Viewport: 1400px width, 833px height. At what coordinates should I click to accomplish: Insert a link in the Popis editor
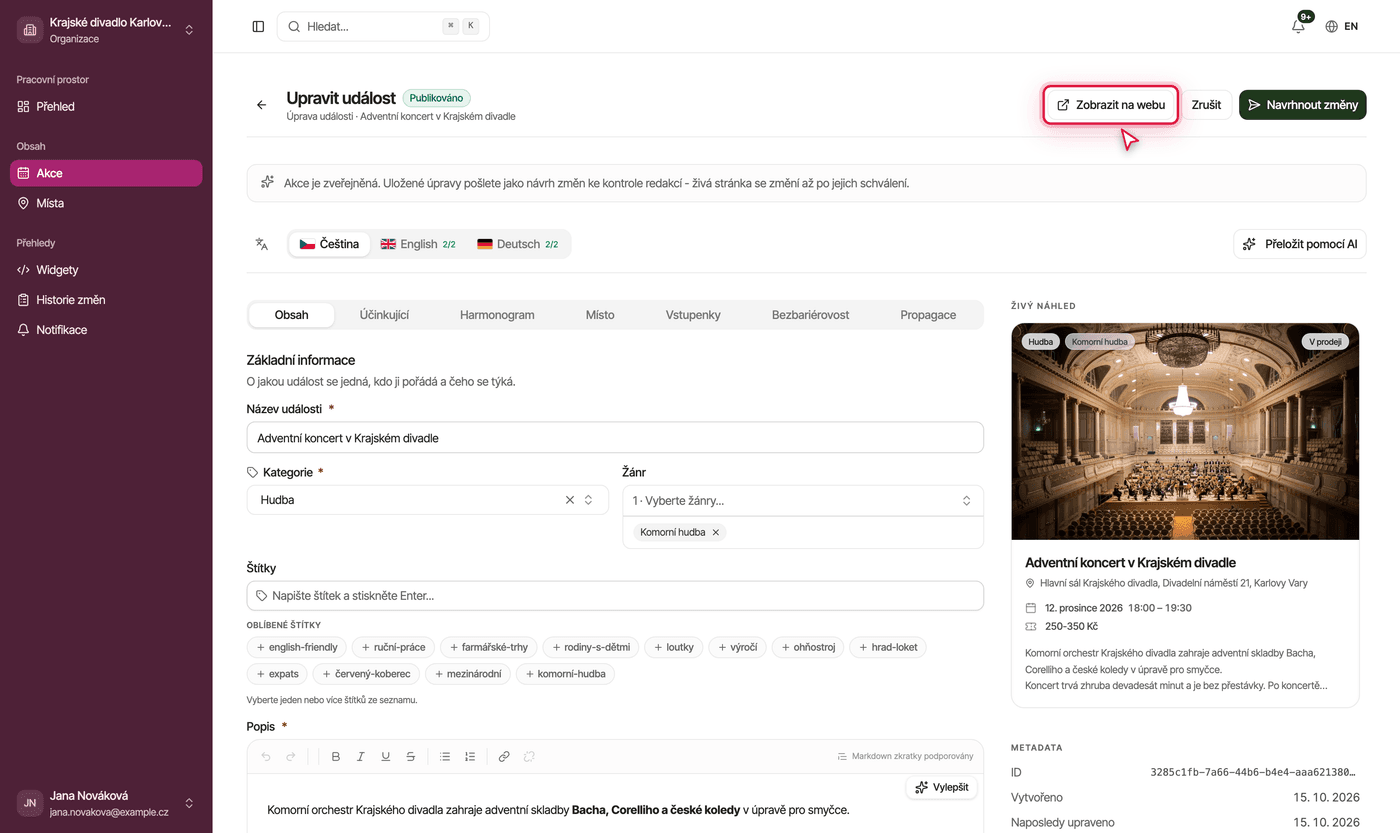click(504, 757)
